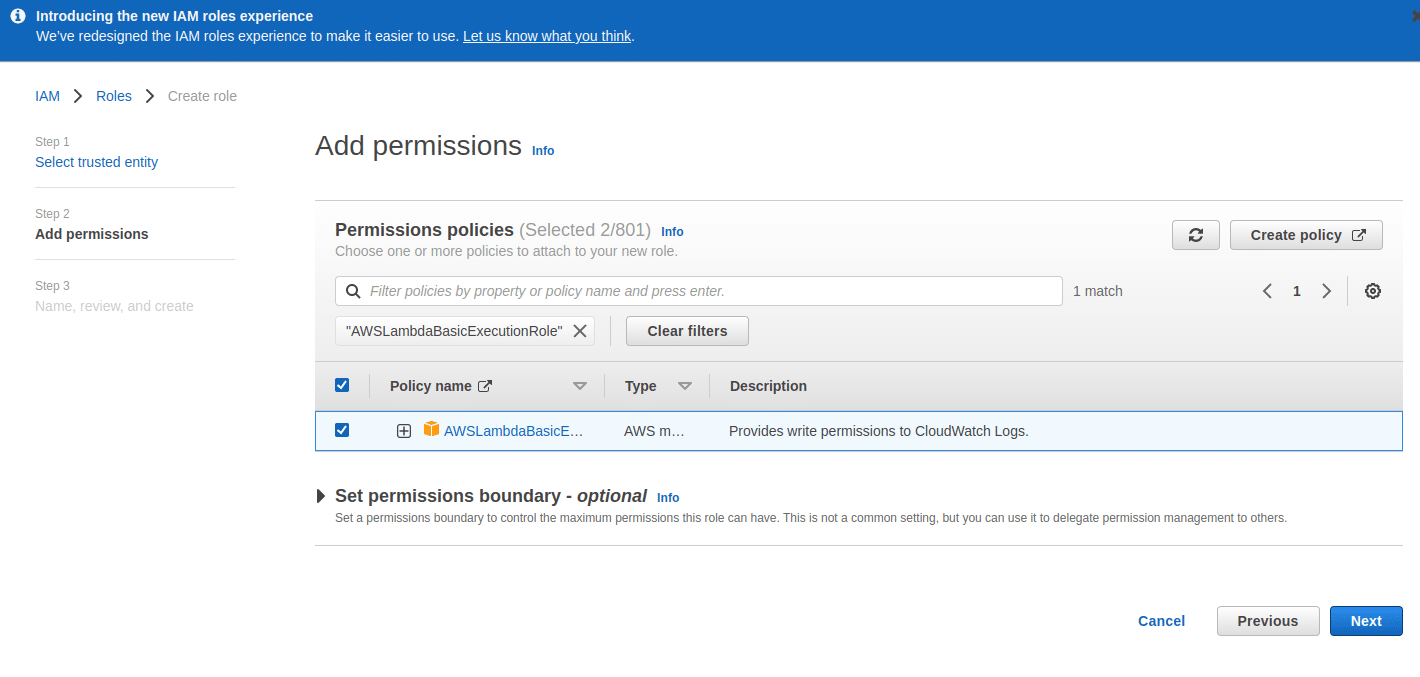This screenshot has width=1420, height=677.
Task: Click the refresh policies icon button
Action: click(x=1195, y=235)
